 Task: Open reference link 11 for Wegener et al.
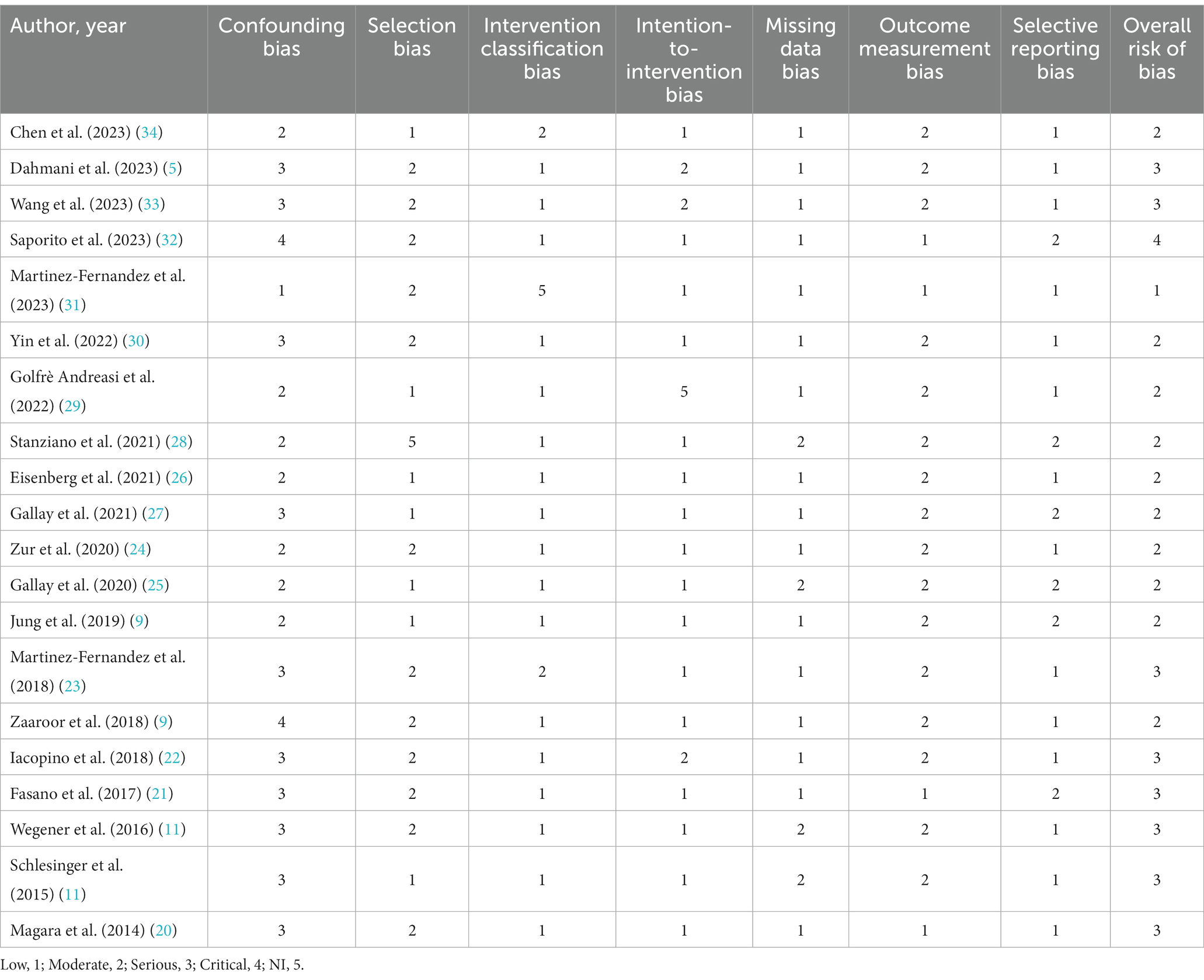172,829
